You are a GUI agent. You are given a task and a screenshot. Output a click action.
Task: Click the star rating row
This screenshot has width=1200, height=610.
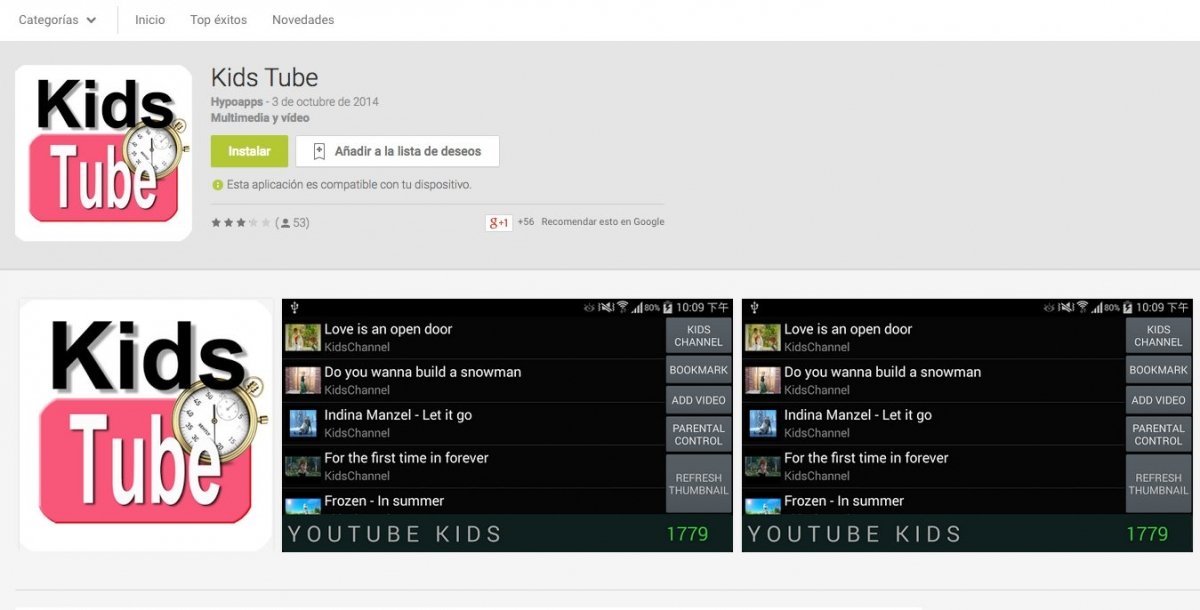[x=241, y=223]
